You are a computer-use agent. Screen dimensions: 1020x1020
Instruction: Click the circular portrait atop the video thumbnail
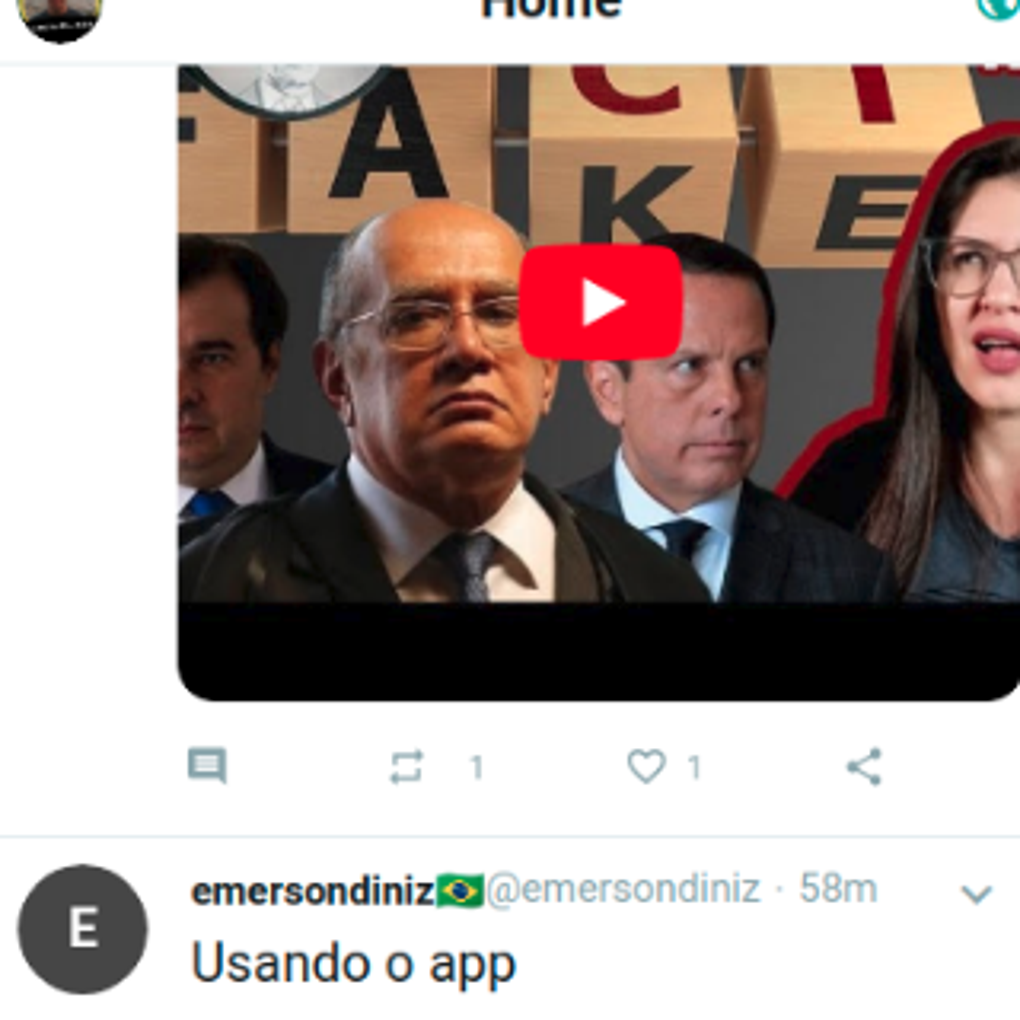pyautogui.click(x=286, y=88)
